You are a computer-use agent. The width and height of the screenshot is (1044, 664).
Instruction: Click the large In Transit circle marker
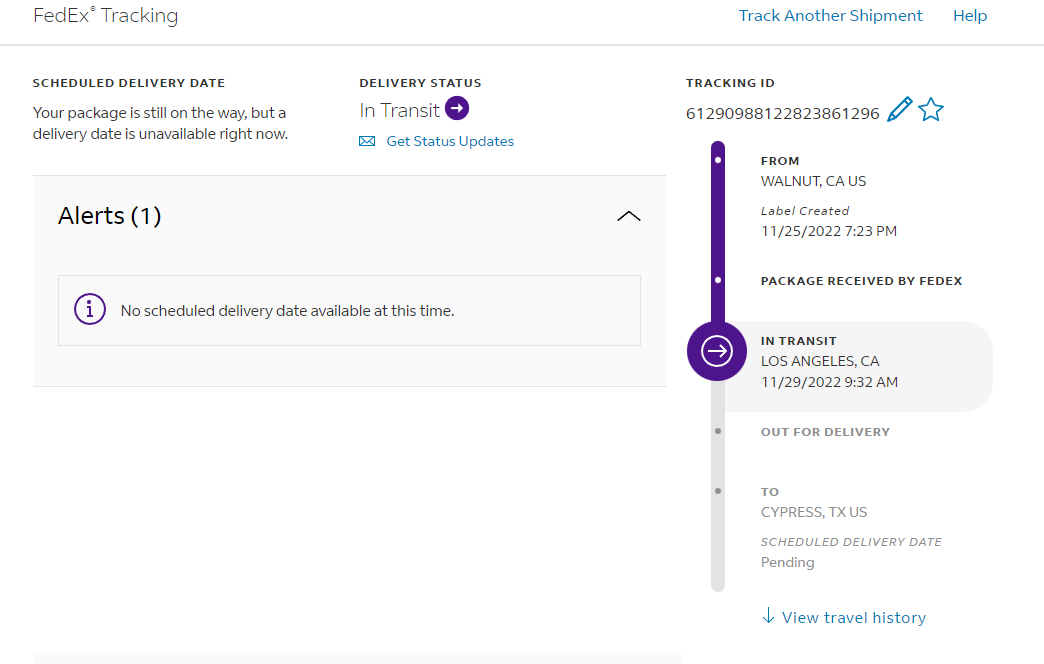point(717,351)
